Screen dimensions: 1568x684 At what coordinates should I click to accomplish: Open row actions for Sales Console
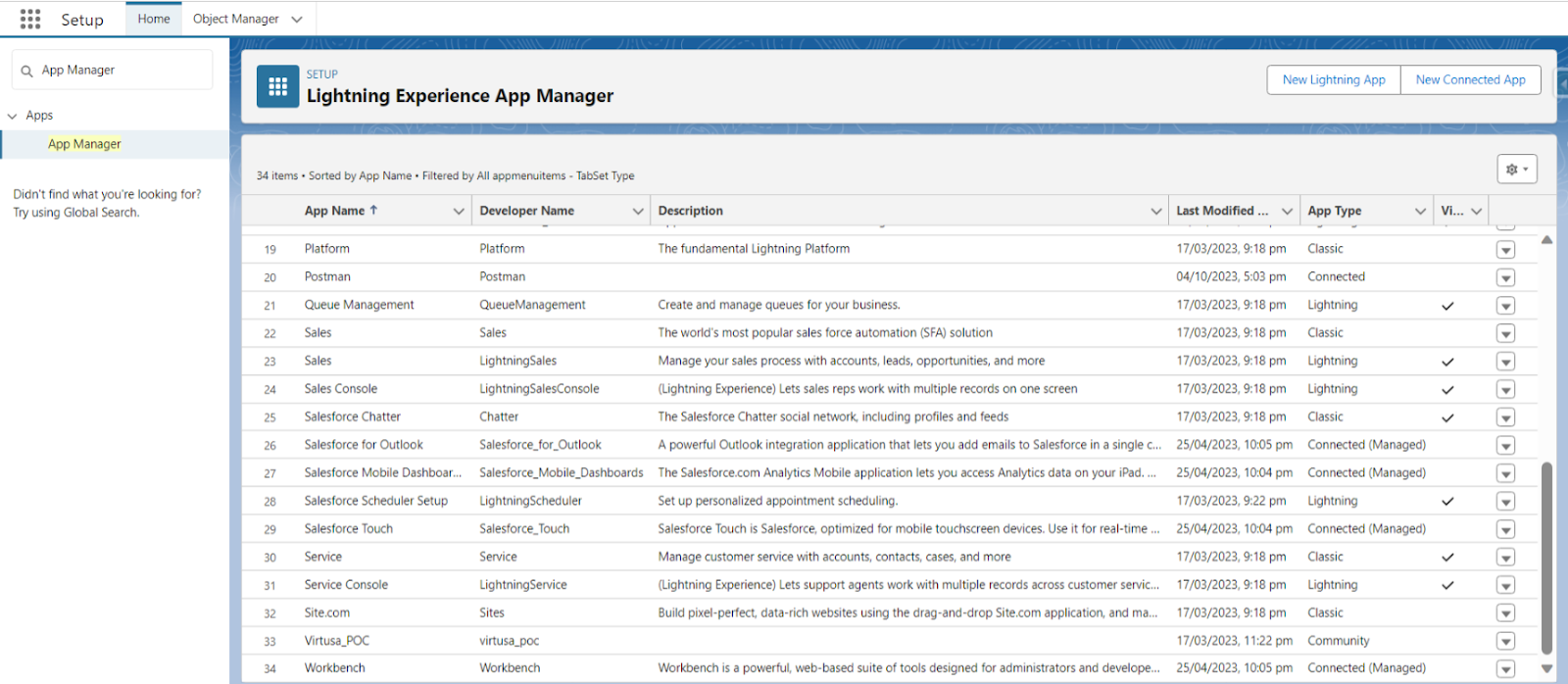(1506, 390)
